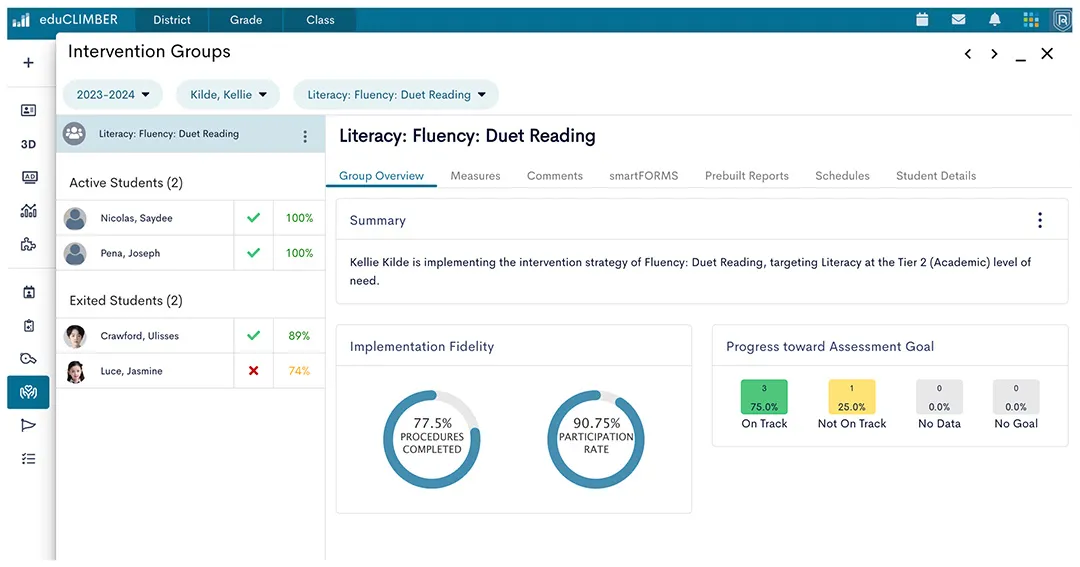The width and height of the screenshot is (1080, 567).
Task: Click the District button in top bar
Action: (x=172, y=20)
